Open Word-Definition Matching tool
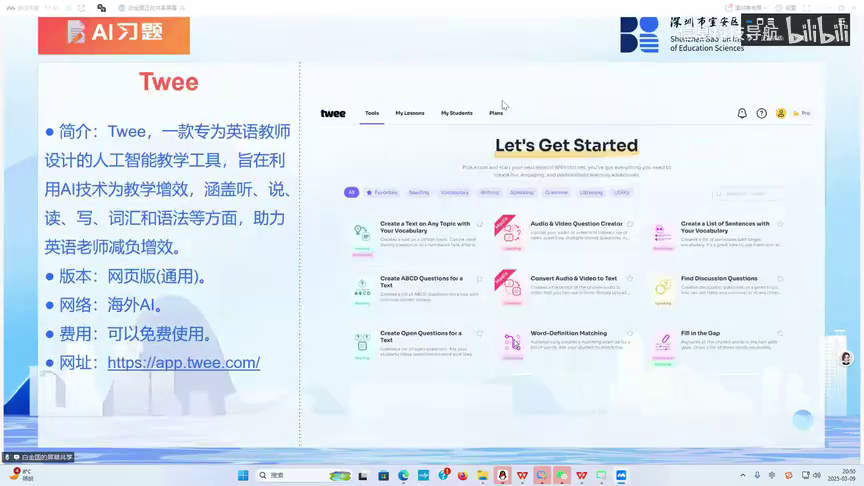This screenshot has width=864, height=486. point(569,333)
